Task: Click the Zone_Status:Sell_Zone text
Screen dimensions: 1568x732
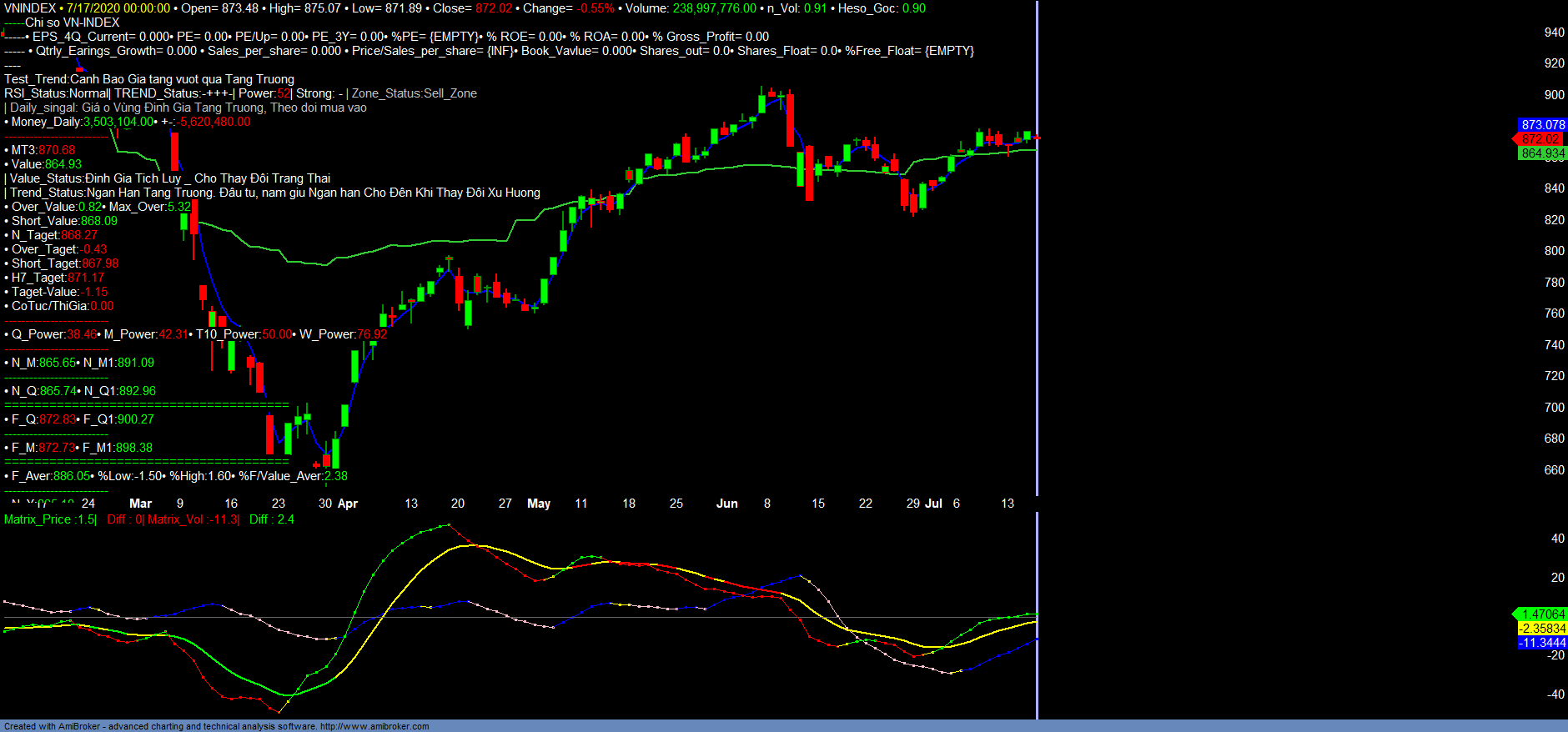Action: pos(415,93)
